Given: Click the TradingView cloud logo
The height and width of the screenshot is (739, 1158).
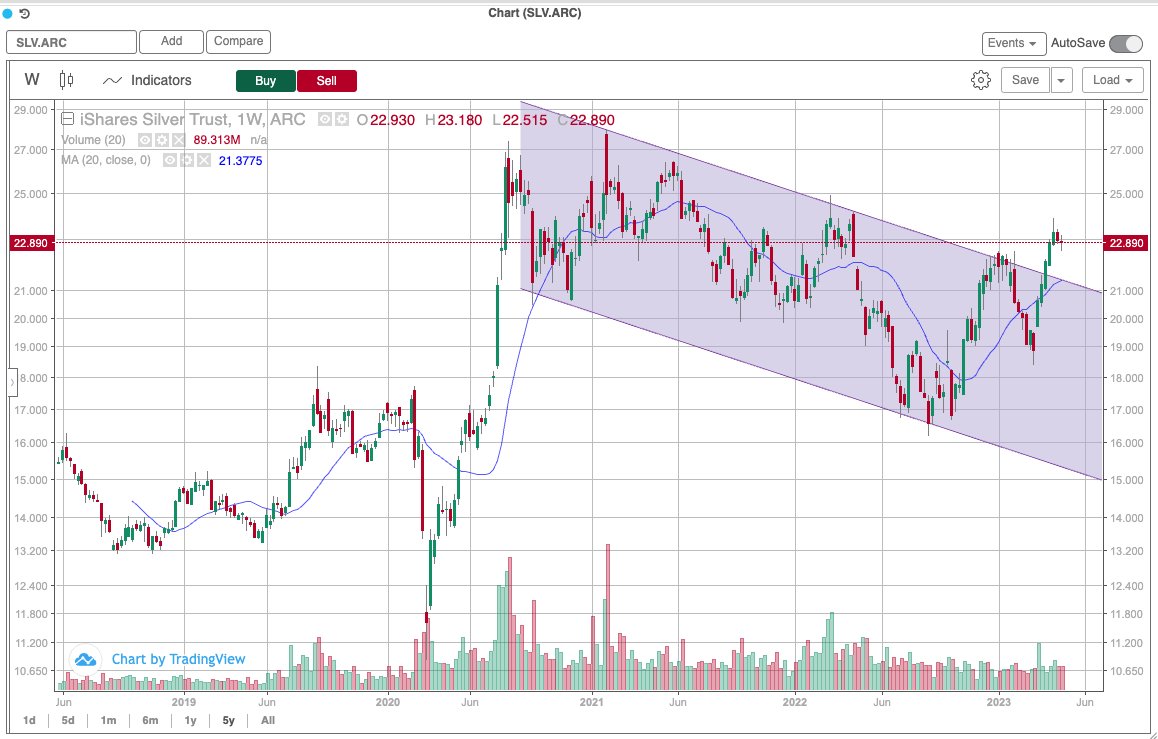Looking at the screenshot, I should [85, 659].
